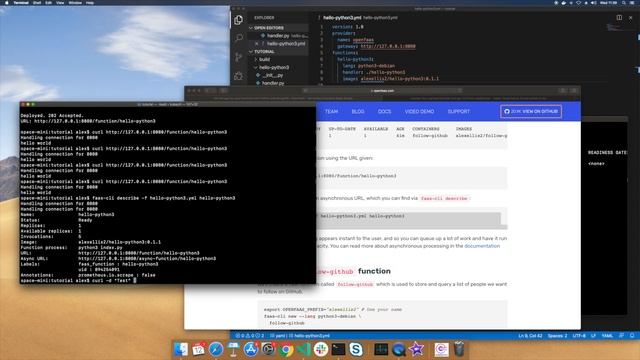
Task: Click the browser address bar showing openfaas.com
Action: pos(382,91)
